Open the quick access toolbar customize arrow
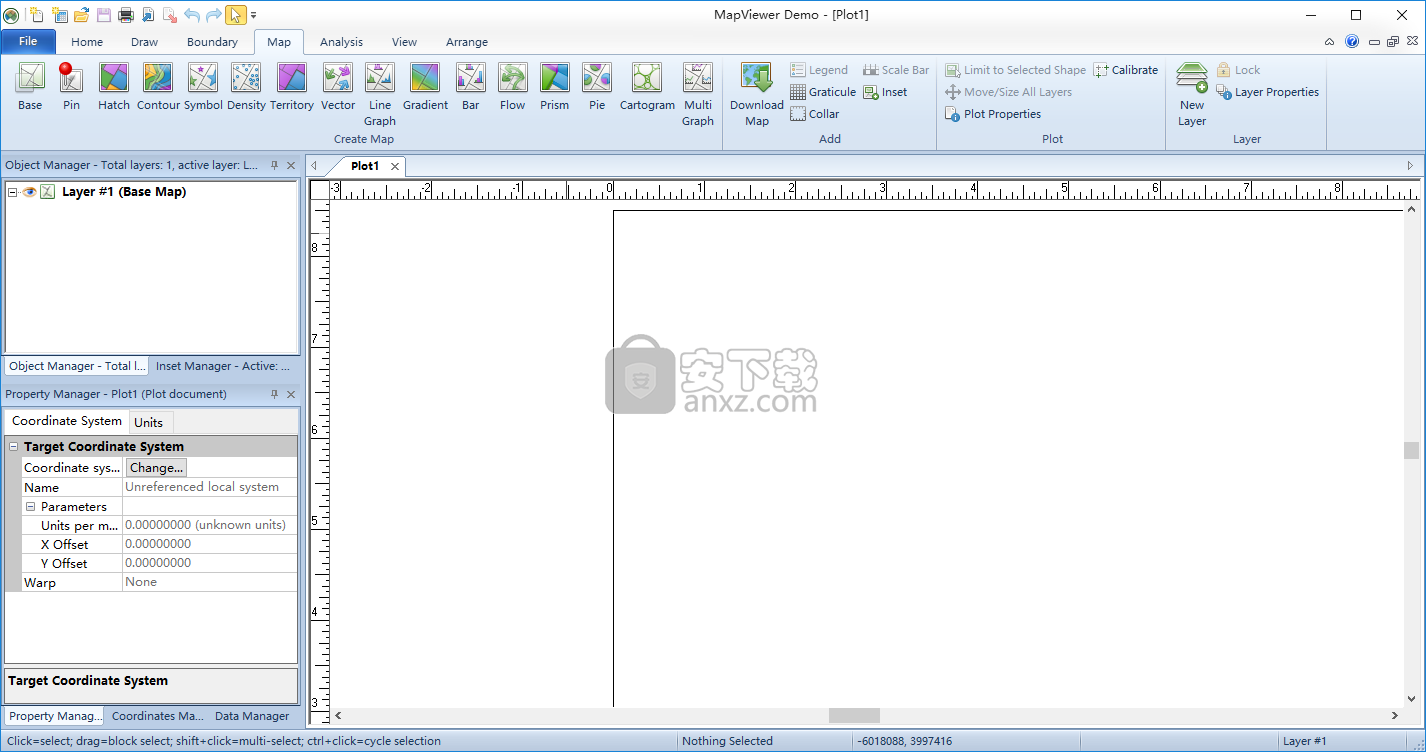Viewport: 1426px width, 752px height. [254, 15]
